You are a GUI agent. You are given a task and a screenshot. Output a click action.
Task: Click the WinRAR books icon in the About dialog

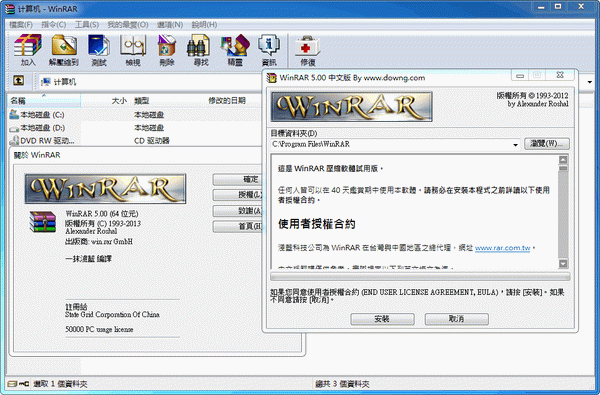click(43, 222)
